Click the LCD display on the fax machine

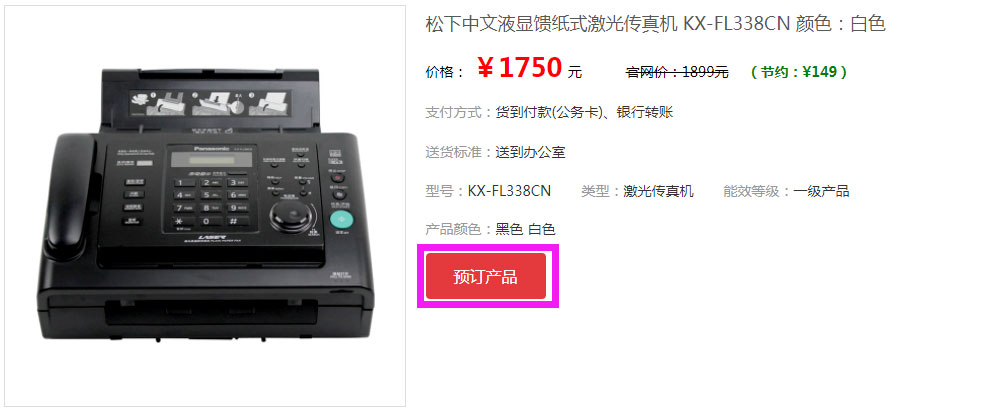point(209,160)
